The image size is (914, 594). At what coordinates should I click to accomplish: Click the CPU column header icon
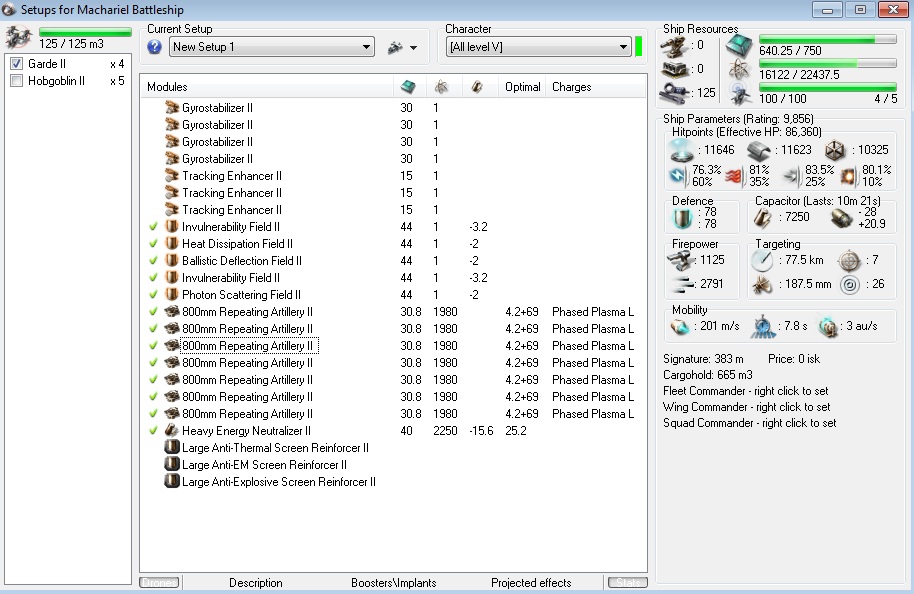pyautogui.click(x=408, y=87)
